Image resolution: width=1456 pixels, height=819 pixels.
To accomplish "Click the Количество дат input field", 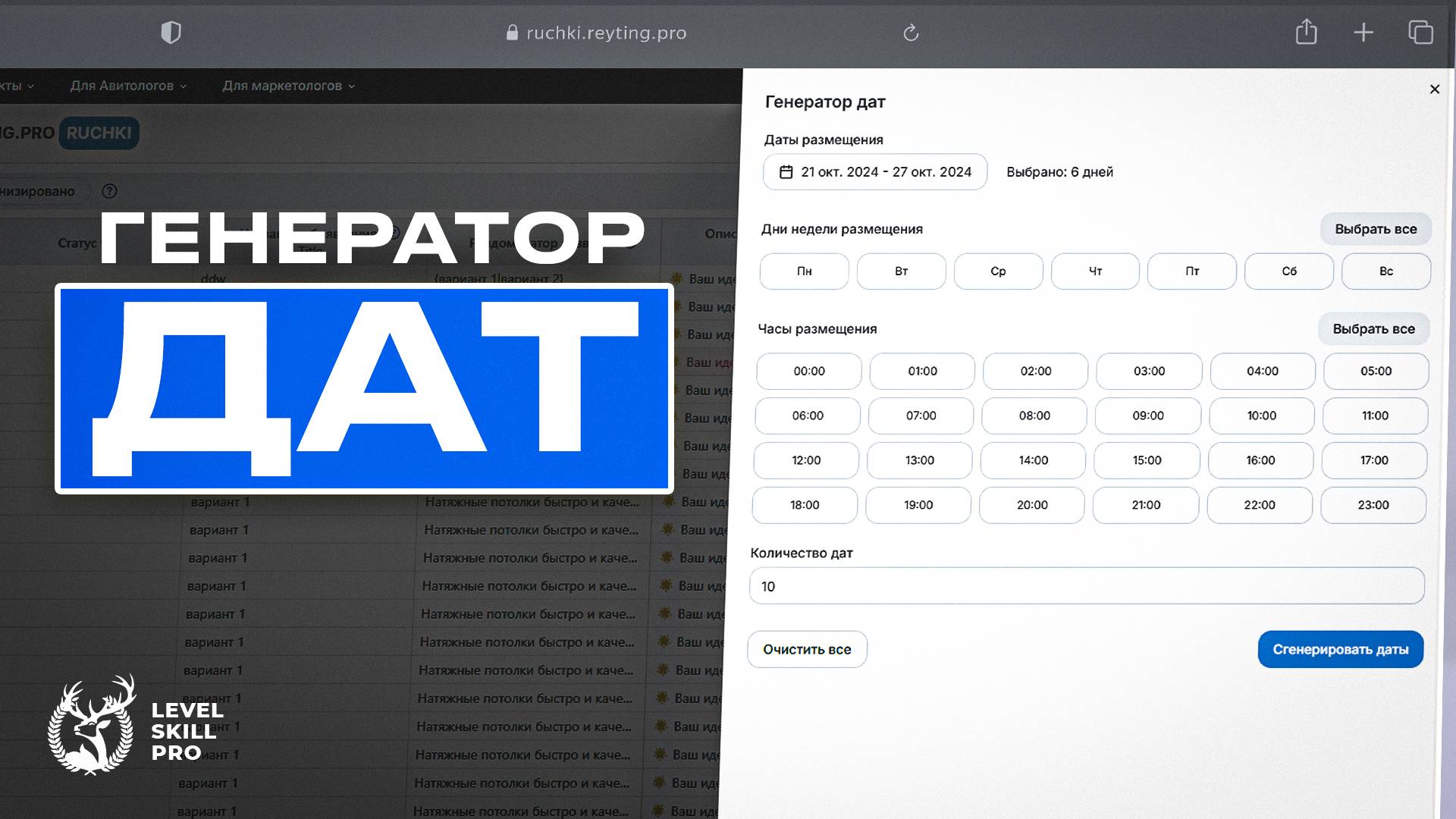I will click(1086, 585).
